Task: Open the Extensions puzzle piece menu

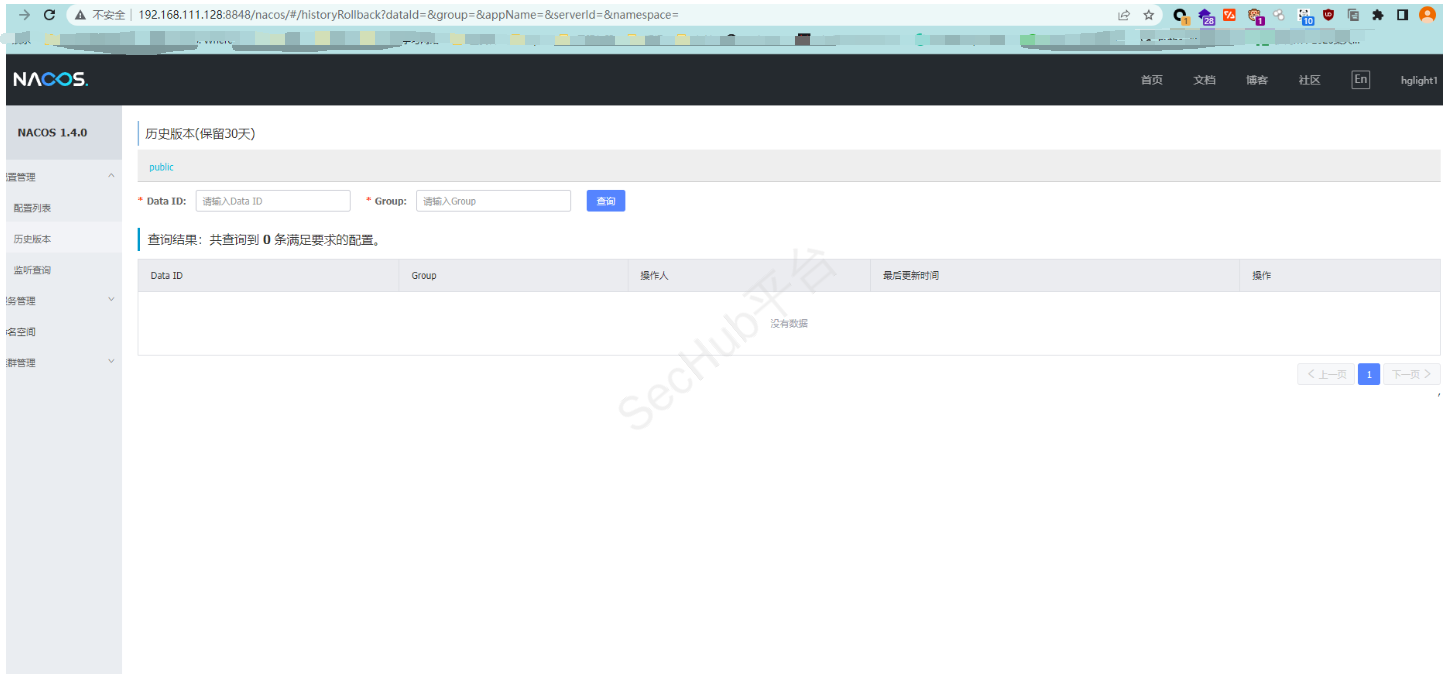Action: (1377, 15)
